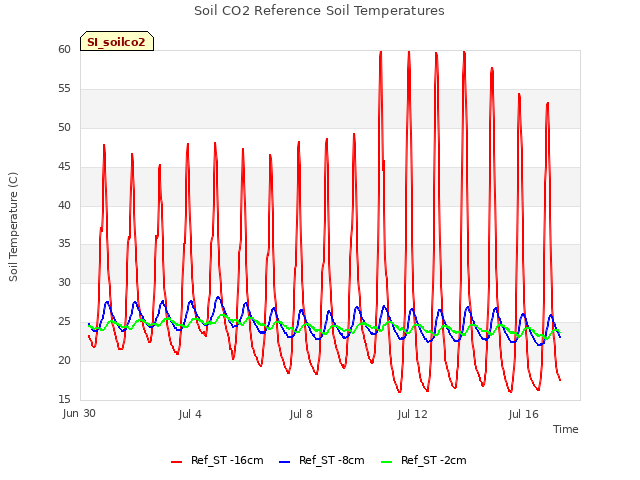Viewport: 640px width, 480px height.
Task: Click the 50 y-axis tick label
Action: click(x=64, y=127)
